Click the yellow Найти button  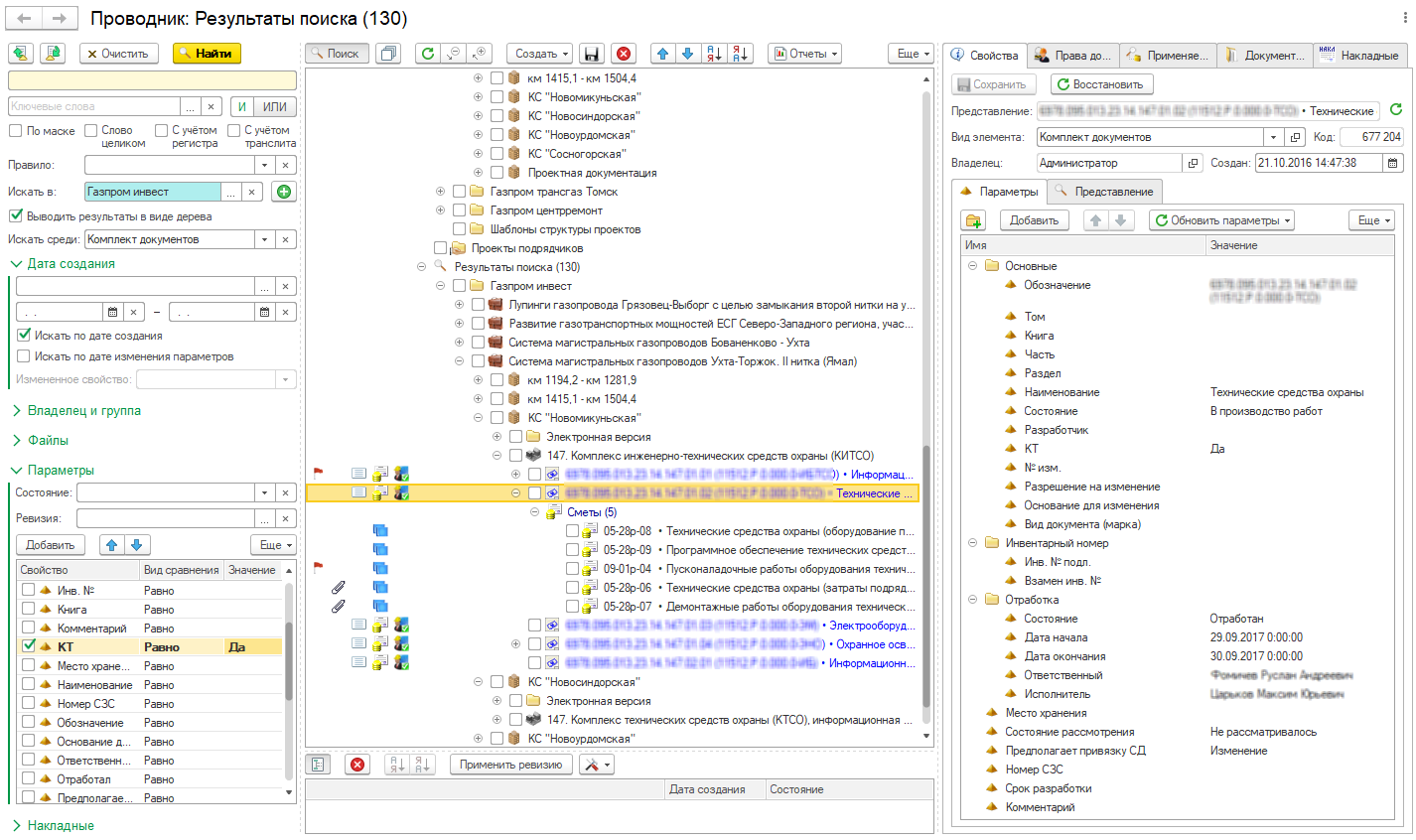[x=207, y=54]
